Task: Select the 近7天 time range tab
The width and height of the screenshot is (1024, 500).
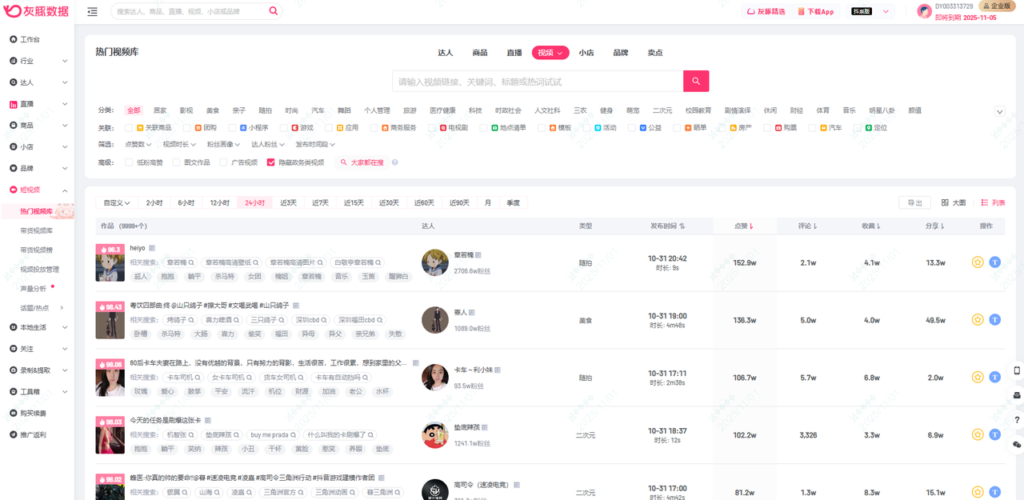Action: point(320,203)
